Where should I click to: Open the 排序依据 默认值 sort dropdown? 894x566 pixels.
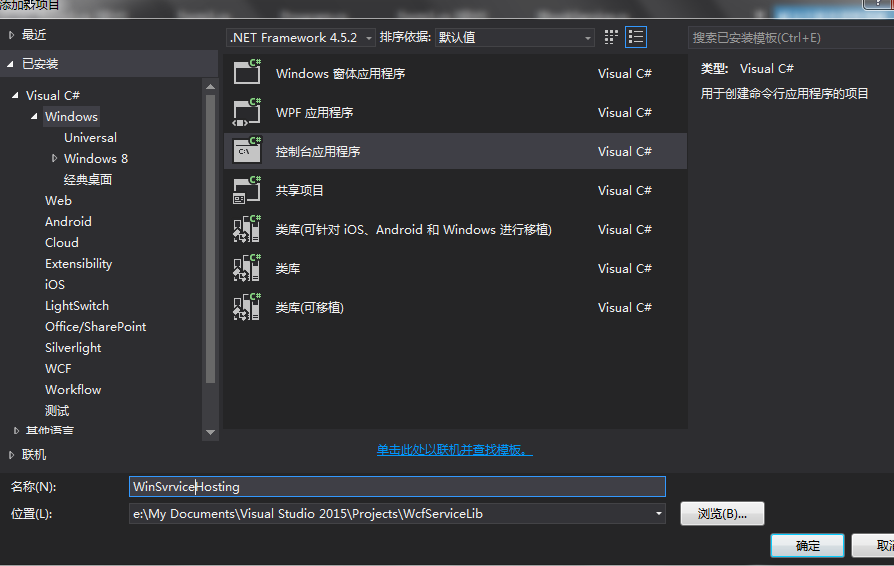click(x=515, y=38)
